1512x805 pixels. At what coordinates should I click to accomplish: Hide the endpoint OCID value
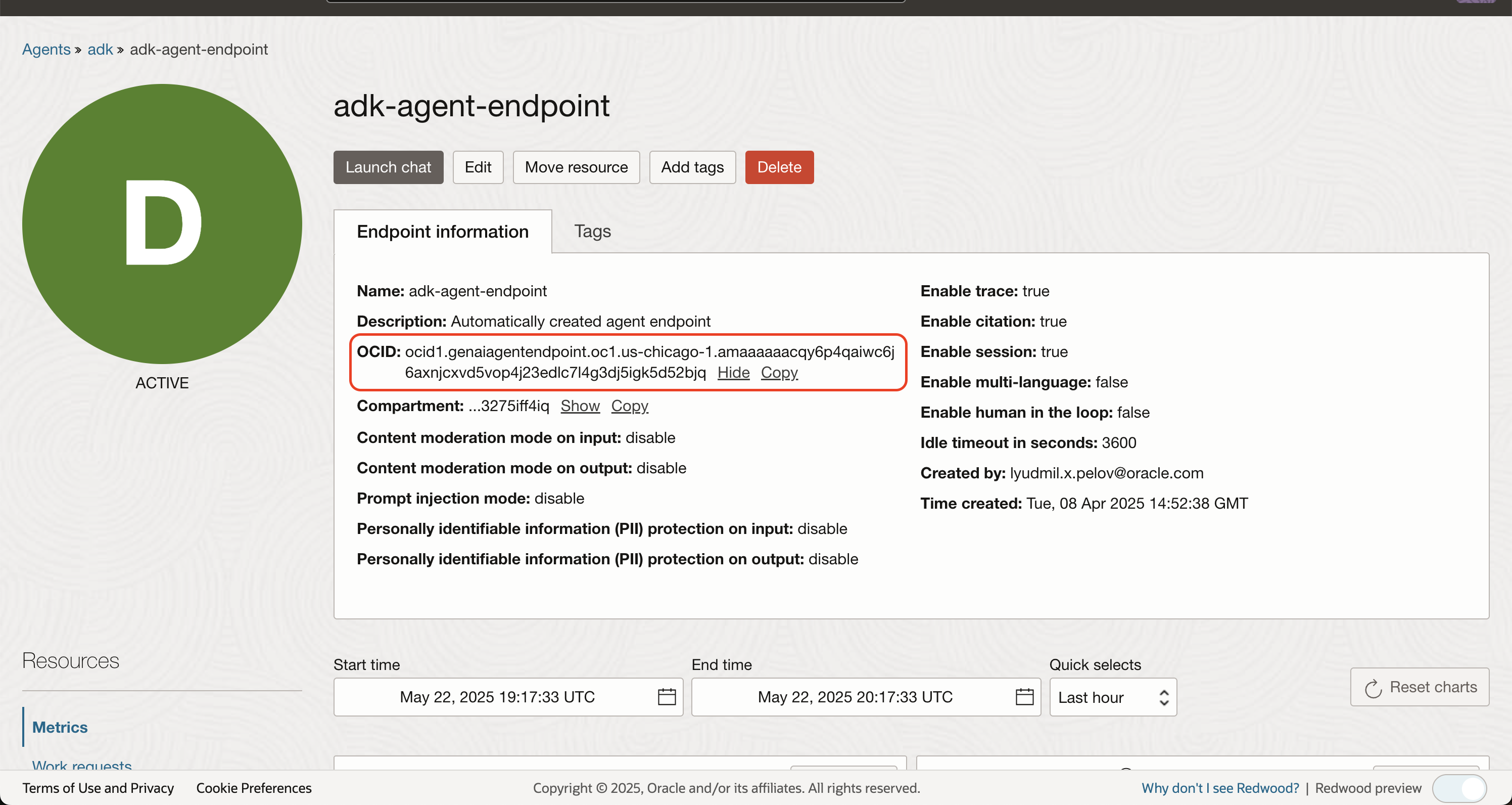[733, 372]
